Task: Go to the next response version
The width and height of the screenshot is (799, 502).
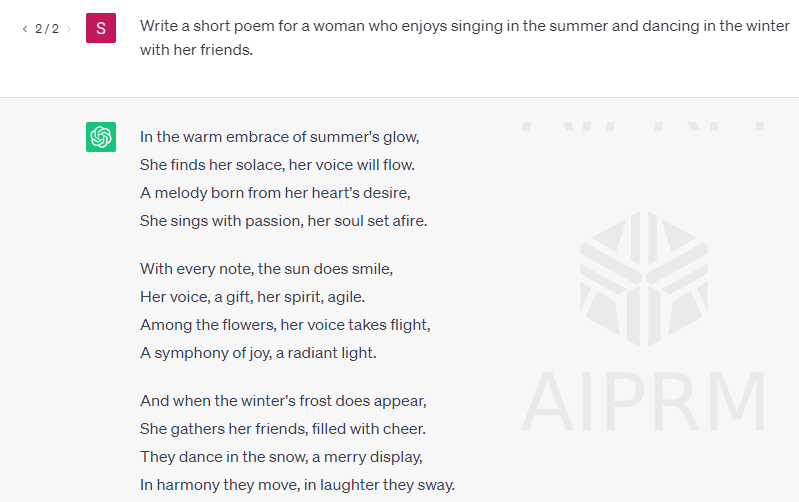Action: 69,29
